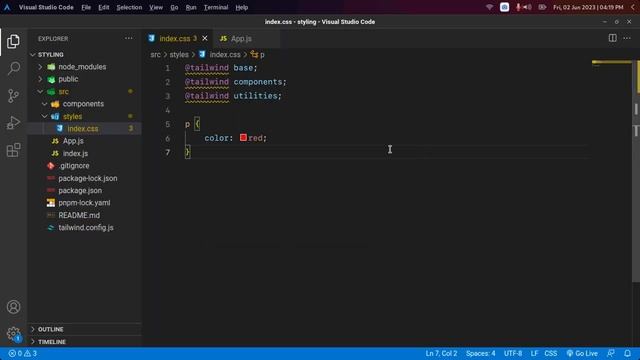This screenshot has height=360, width=640.
Task: Open the editor more actions ellipsis
Action: pyautogui.click(x=627, y=38)
